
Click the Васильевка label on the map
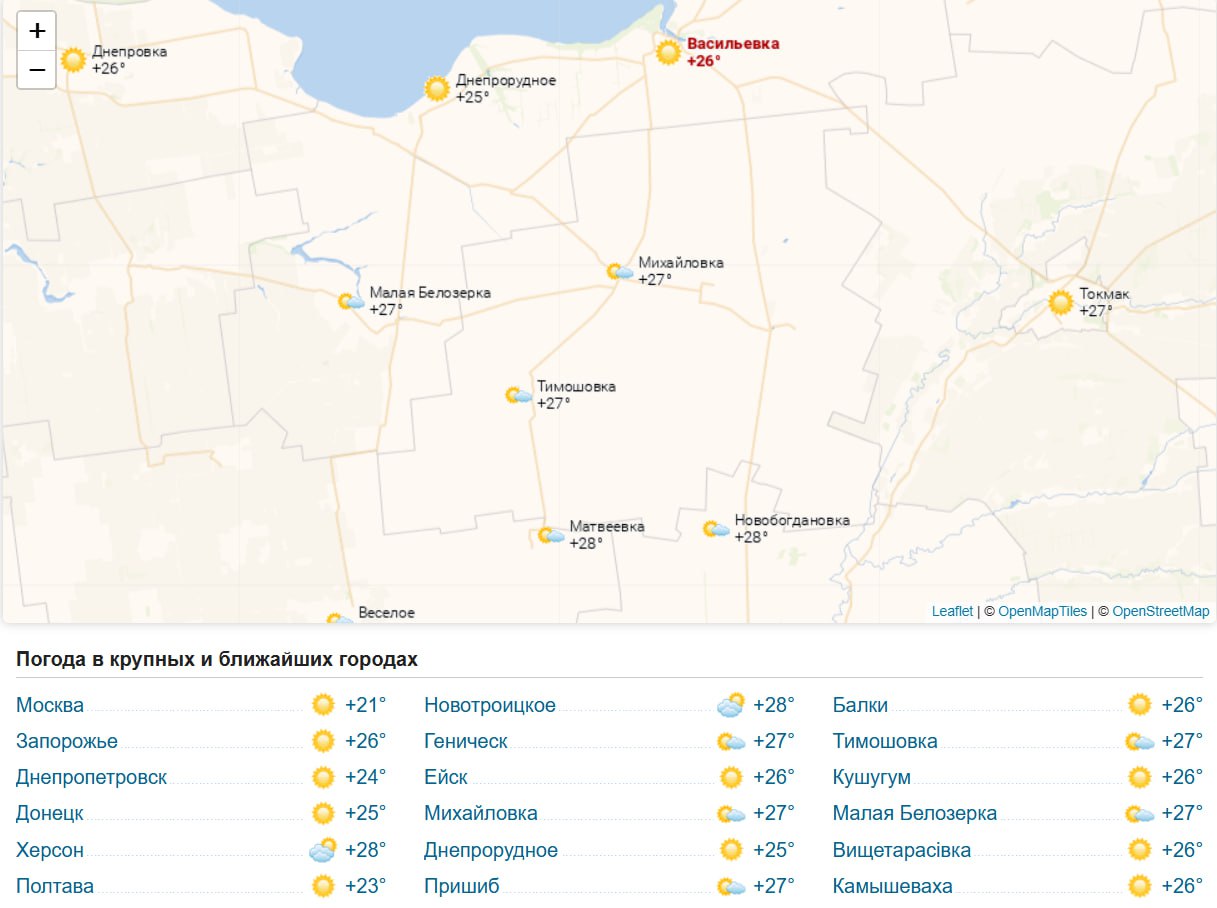733,44
